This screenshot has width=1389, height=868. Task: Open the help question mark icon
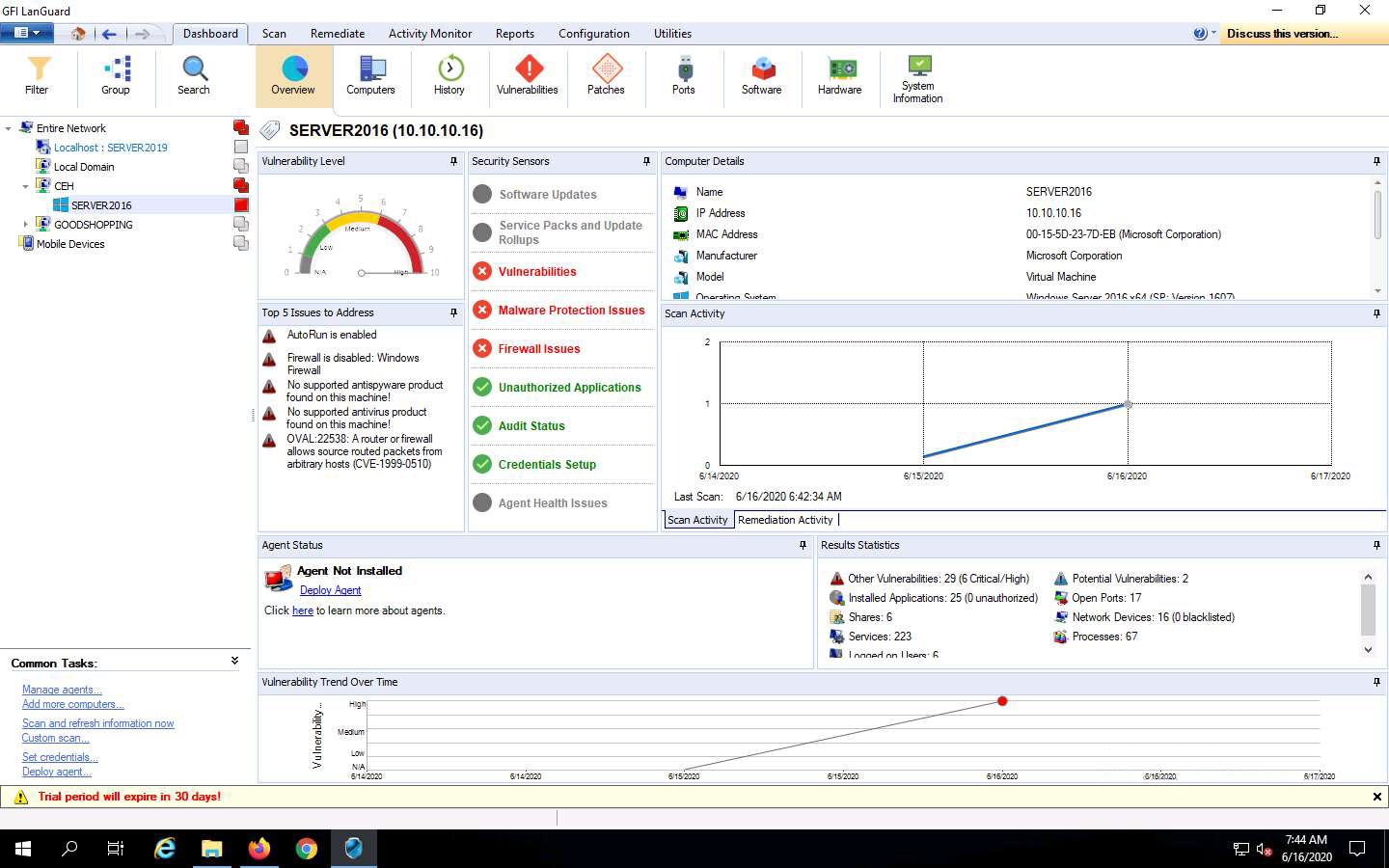(x=1199, y=34)
